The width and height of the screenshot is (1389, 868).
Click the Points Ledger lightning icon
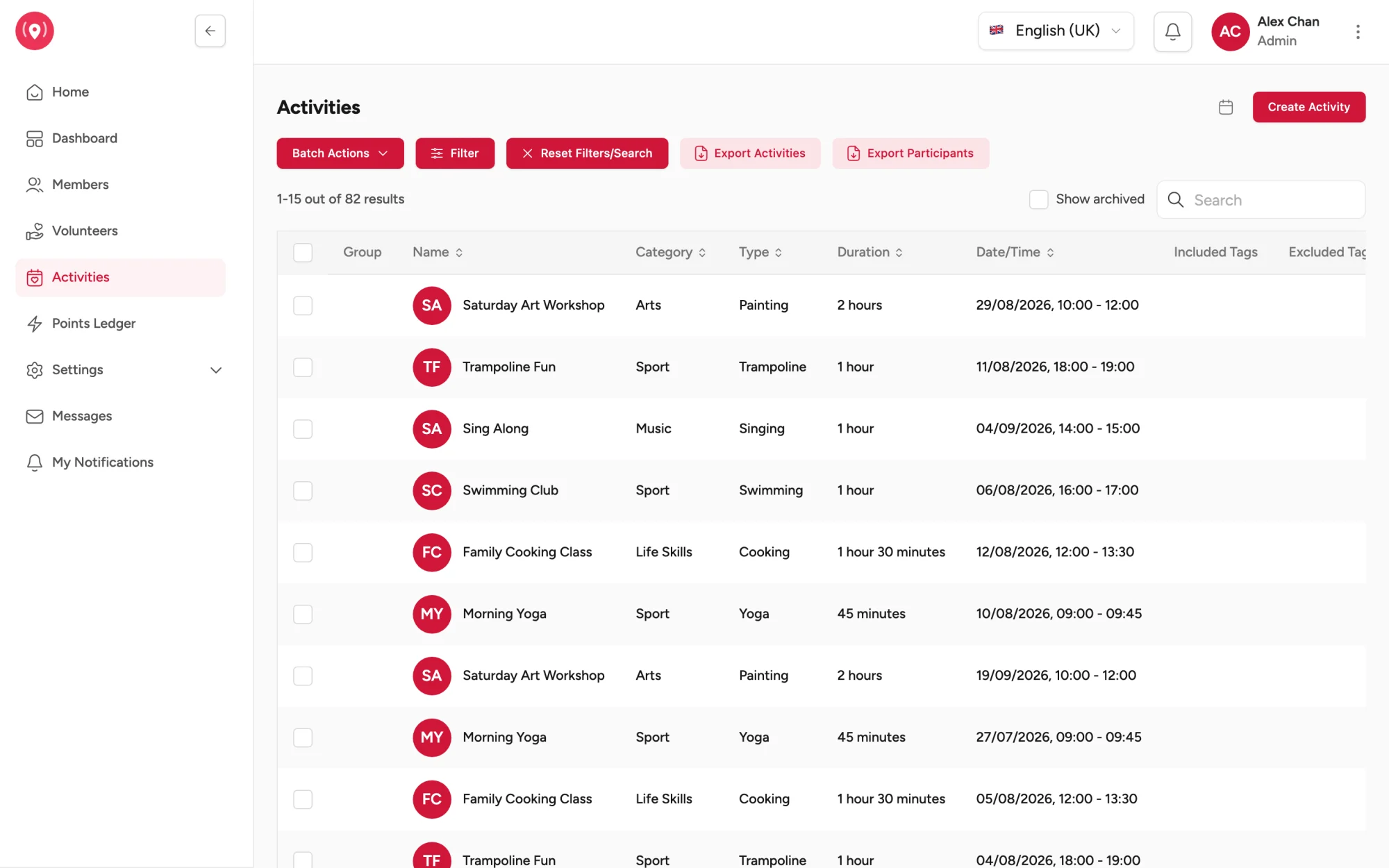(35, 324)
